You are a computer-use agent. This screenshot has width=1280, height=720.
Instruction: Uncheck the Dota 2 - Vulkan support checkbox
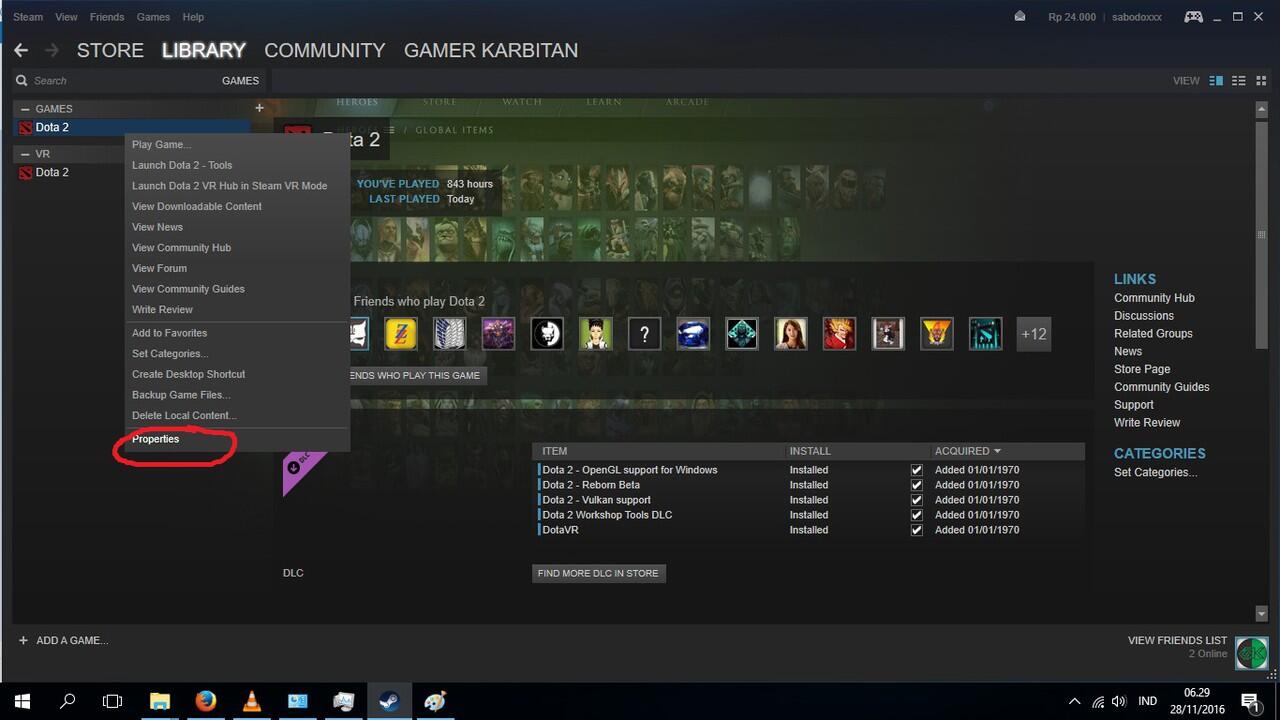click(x=917, y=500)
